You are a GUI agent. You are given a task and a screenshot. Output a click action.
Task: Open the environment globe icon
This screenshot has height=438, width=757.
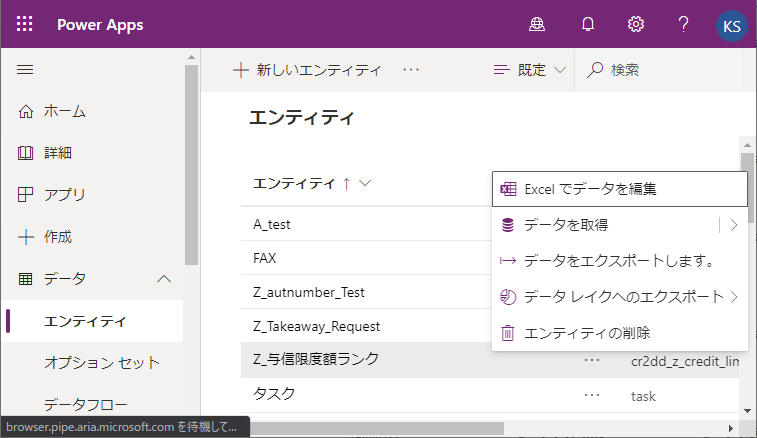(x=536, y=24)
